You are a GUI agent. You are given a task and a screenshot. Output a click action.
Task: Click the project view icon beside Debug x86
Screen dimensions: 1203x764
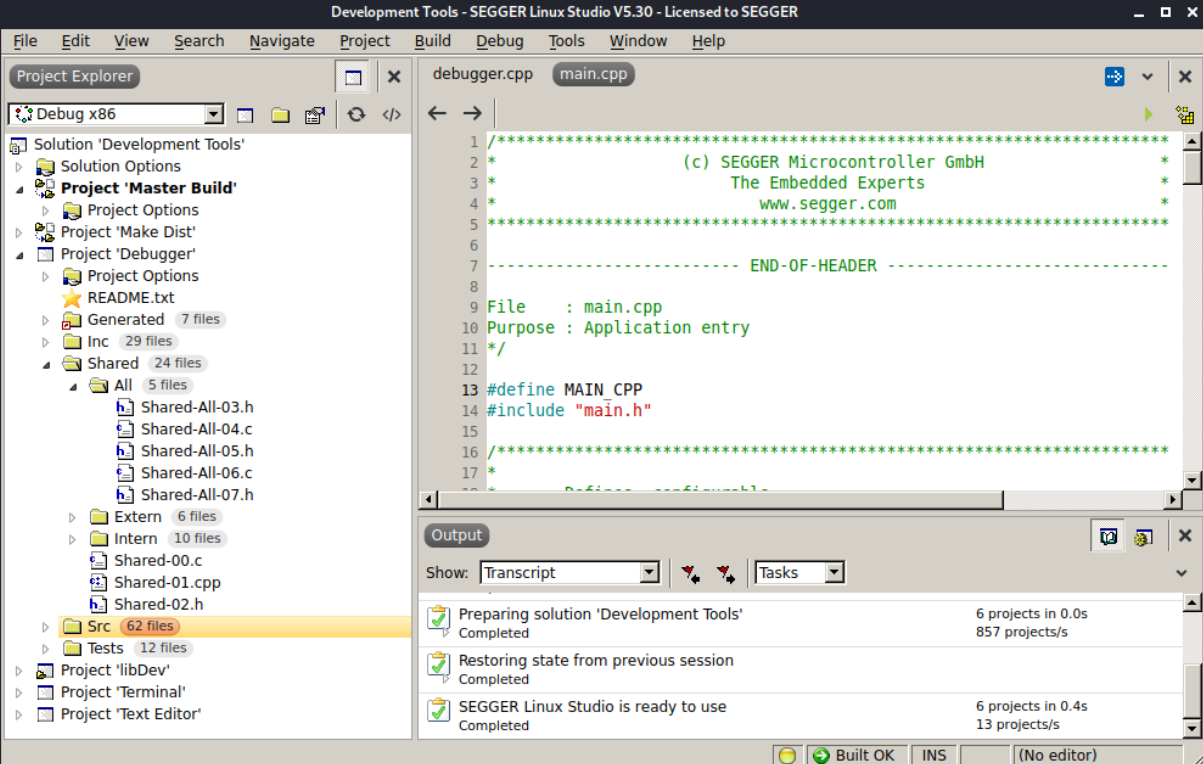point(245,115)
